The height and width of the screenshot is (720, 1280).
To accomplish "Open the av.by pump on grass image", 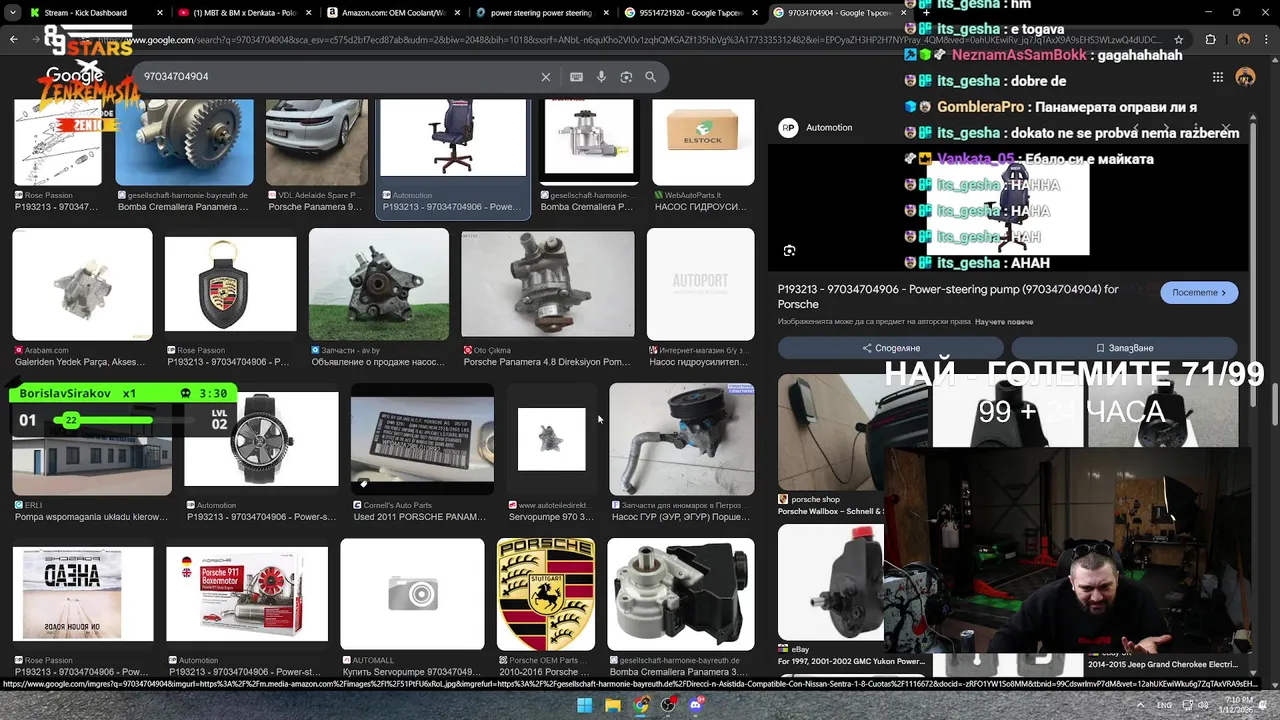I will tap(379, 284).
